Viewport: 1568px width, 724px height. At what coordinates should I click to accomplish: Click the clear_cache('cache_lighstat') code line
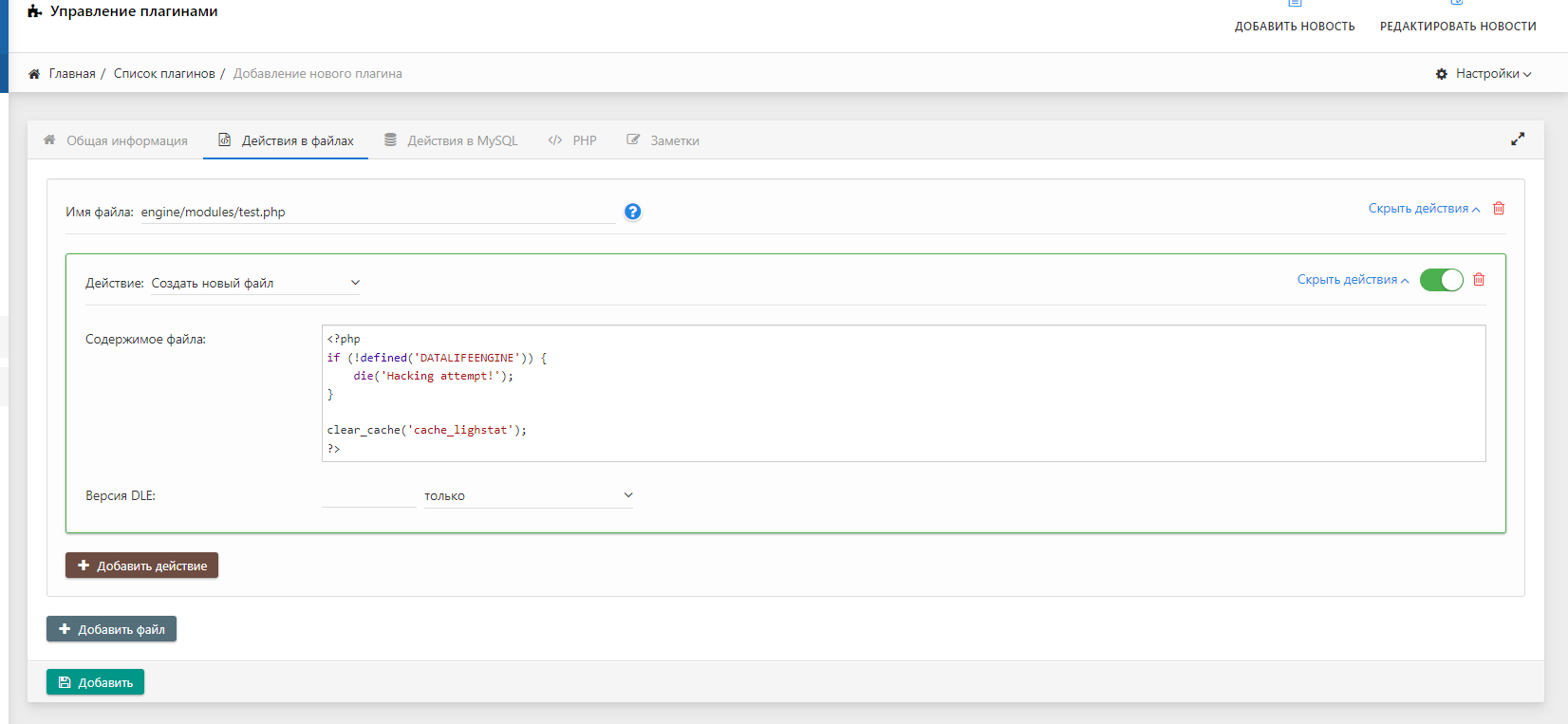427,430
